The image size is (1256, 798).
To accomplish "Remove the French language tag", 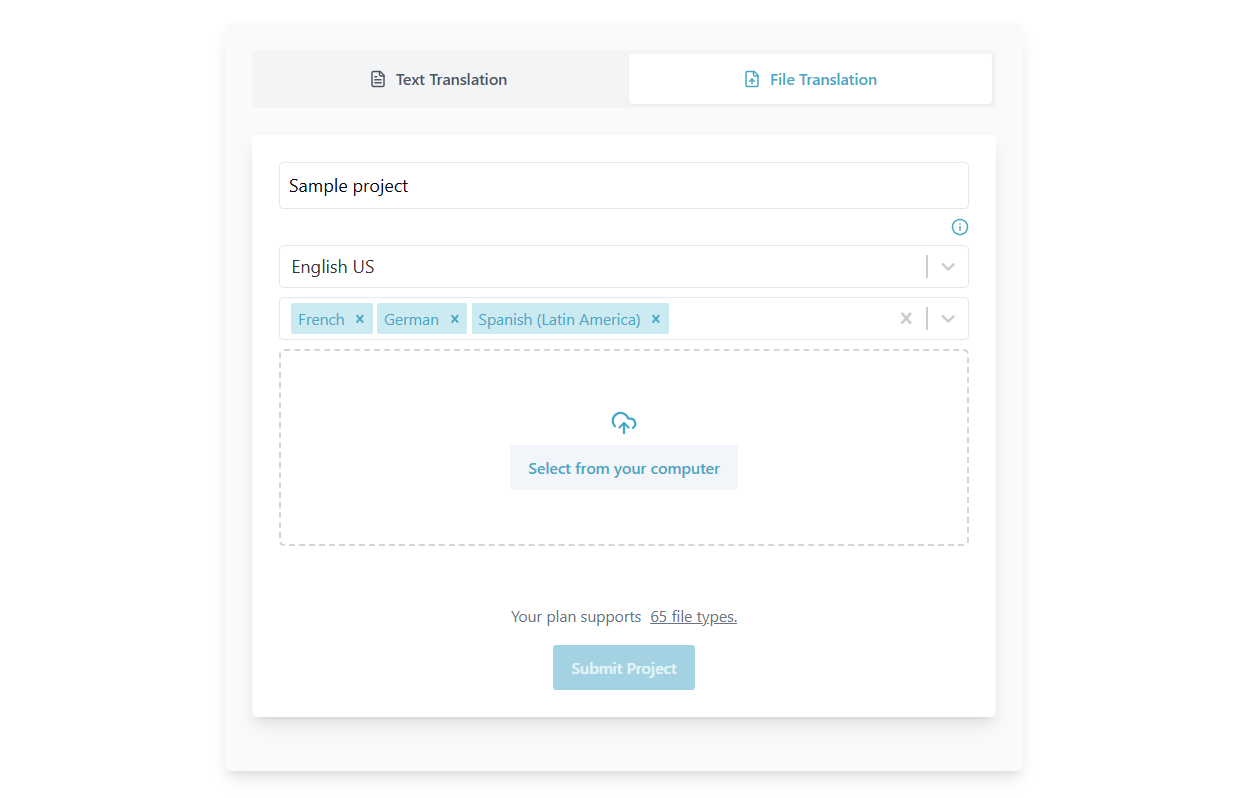I will (359, 318).
